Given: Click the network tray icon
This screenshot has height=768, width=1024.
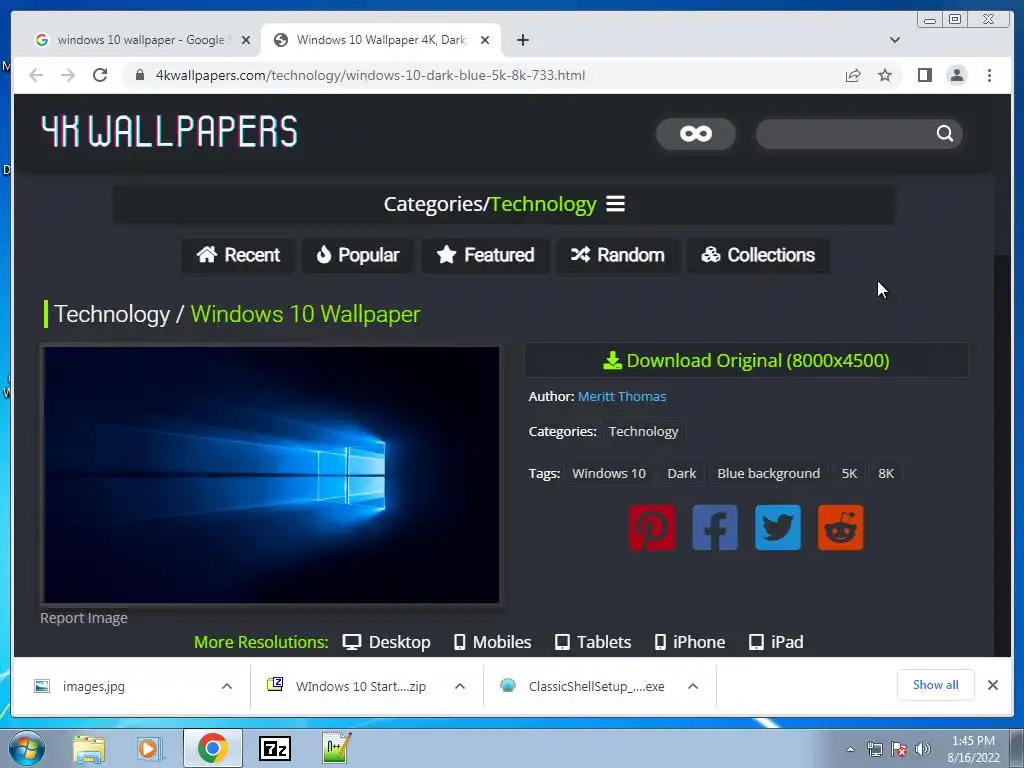Looking at the screenshot, I should (874, 749).
